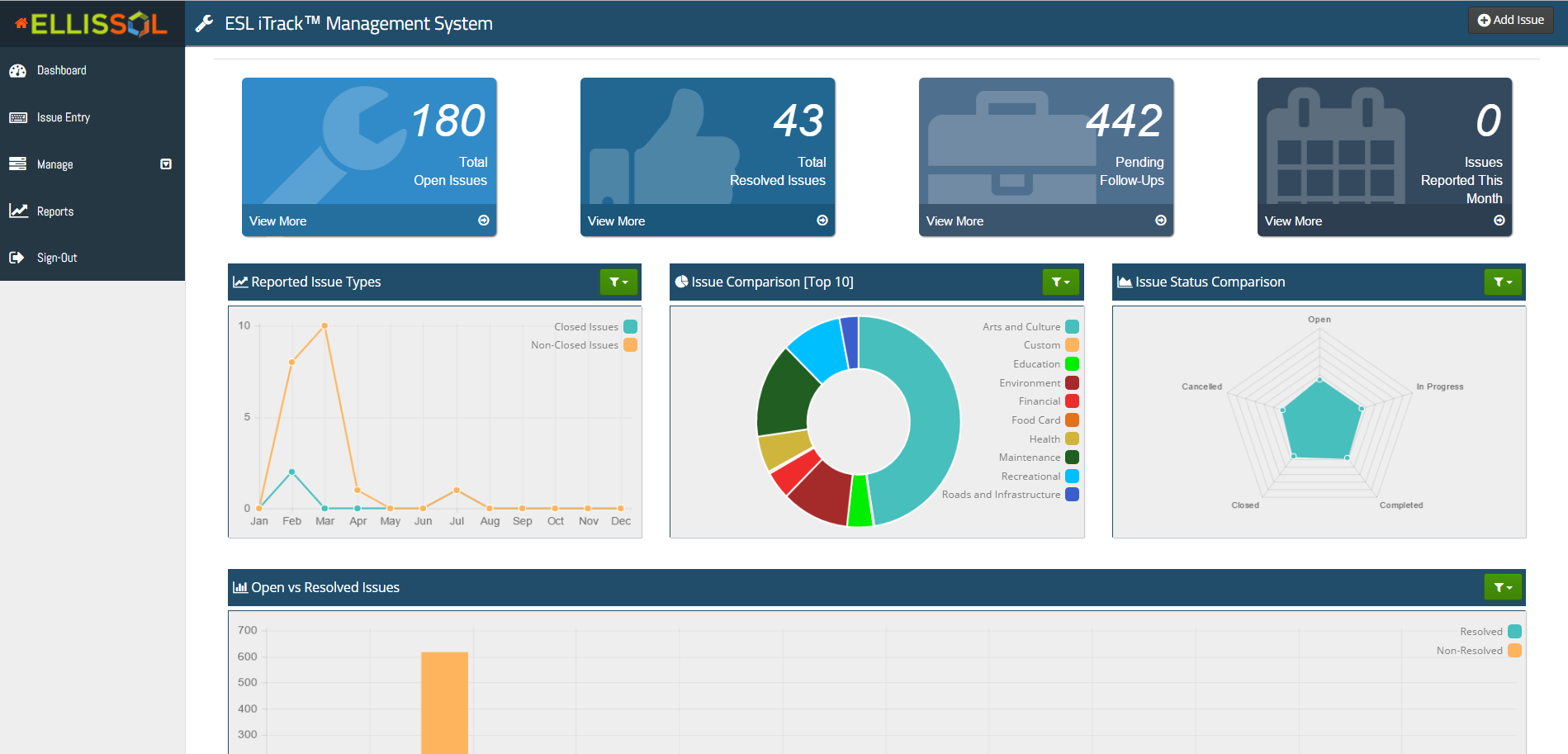Toggle Maintenance legend swatch

point(1072,458)
